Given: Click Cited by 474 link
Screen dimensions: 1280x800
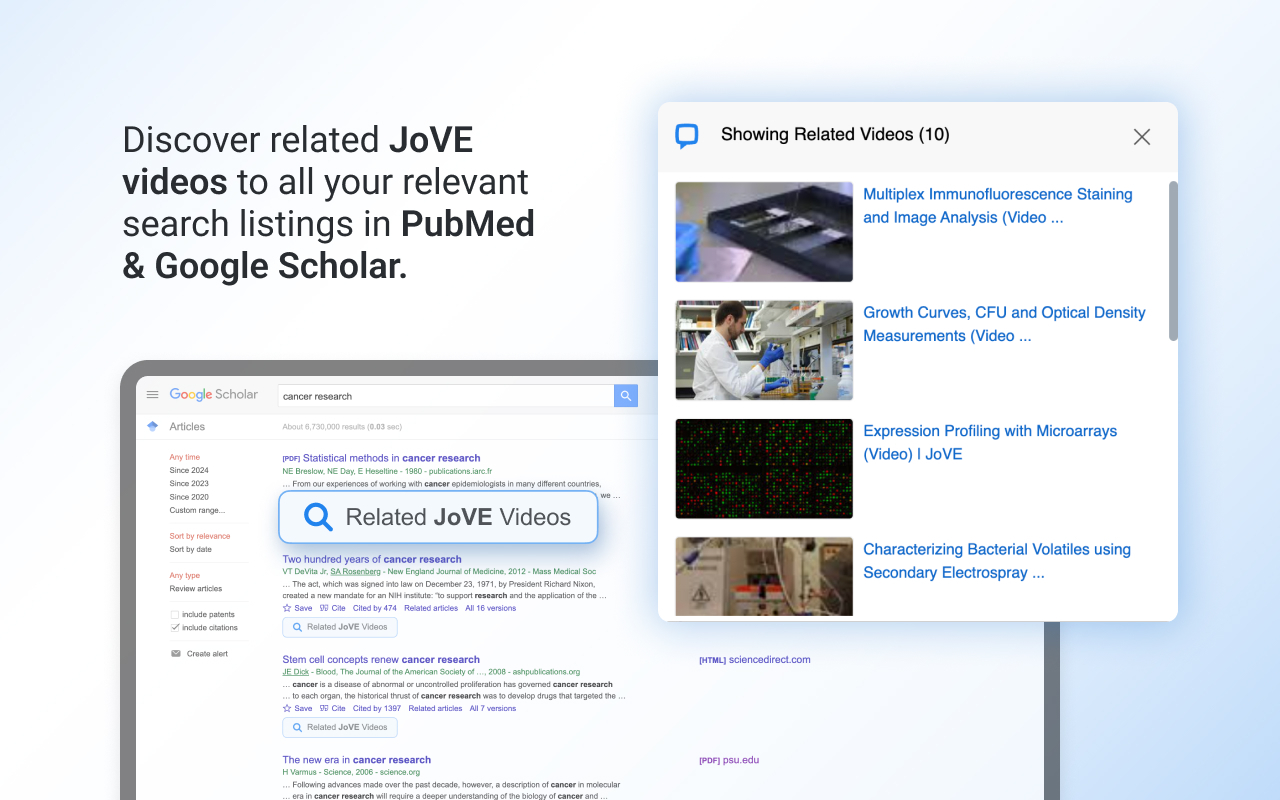Looking at the screenshot, I should click(x=375, y=608).
